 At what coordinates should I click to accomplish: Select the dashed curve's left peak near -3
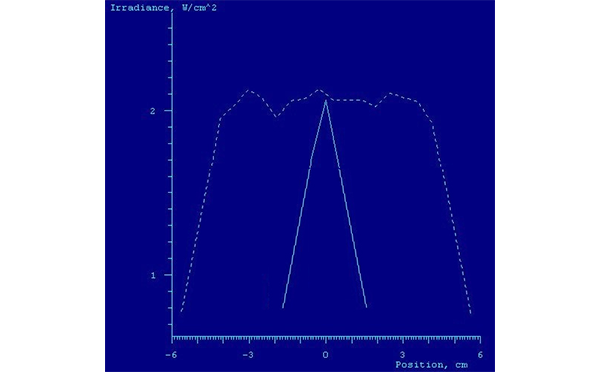coord(249,90)
